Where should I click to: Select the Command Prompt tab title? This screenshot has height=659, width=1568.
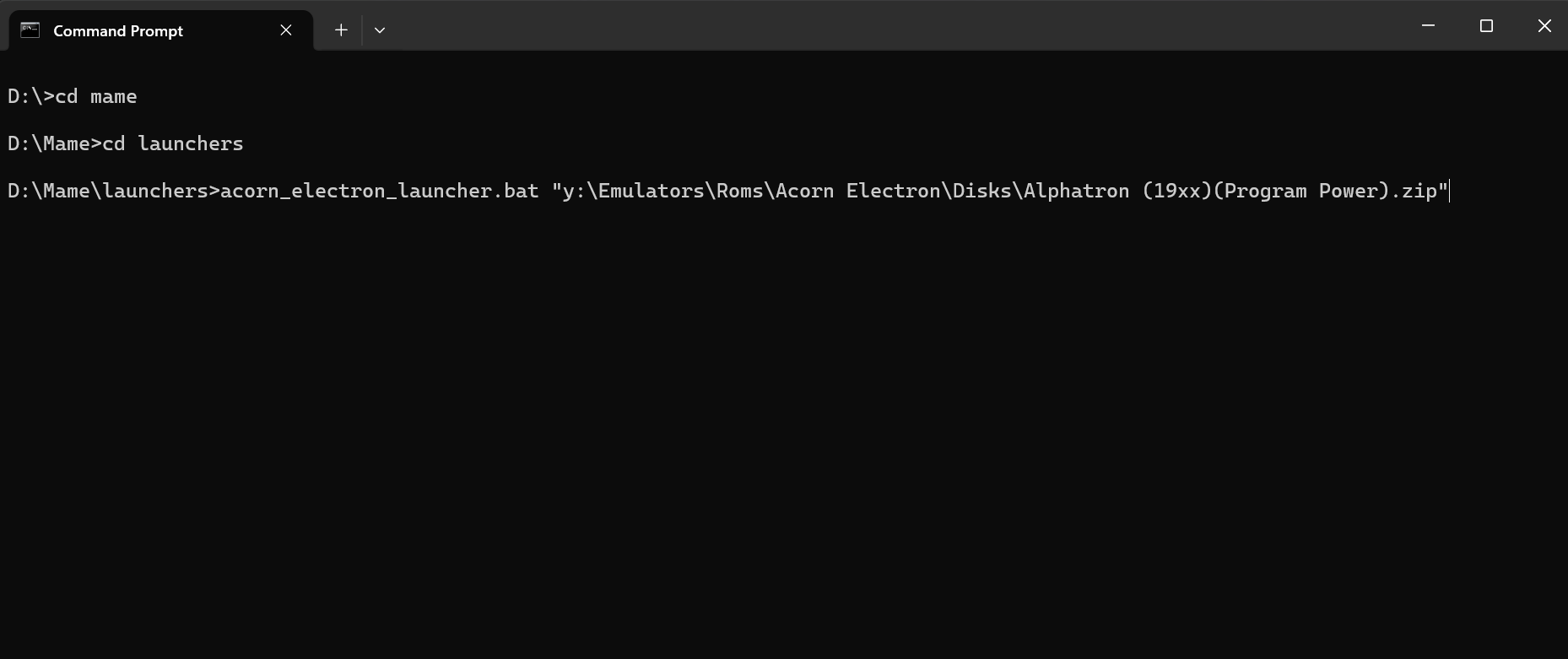point(118,31)
